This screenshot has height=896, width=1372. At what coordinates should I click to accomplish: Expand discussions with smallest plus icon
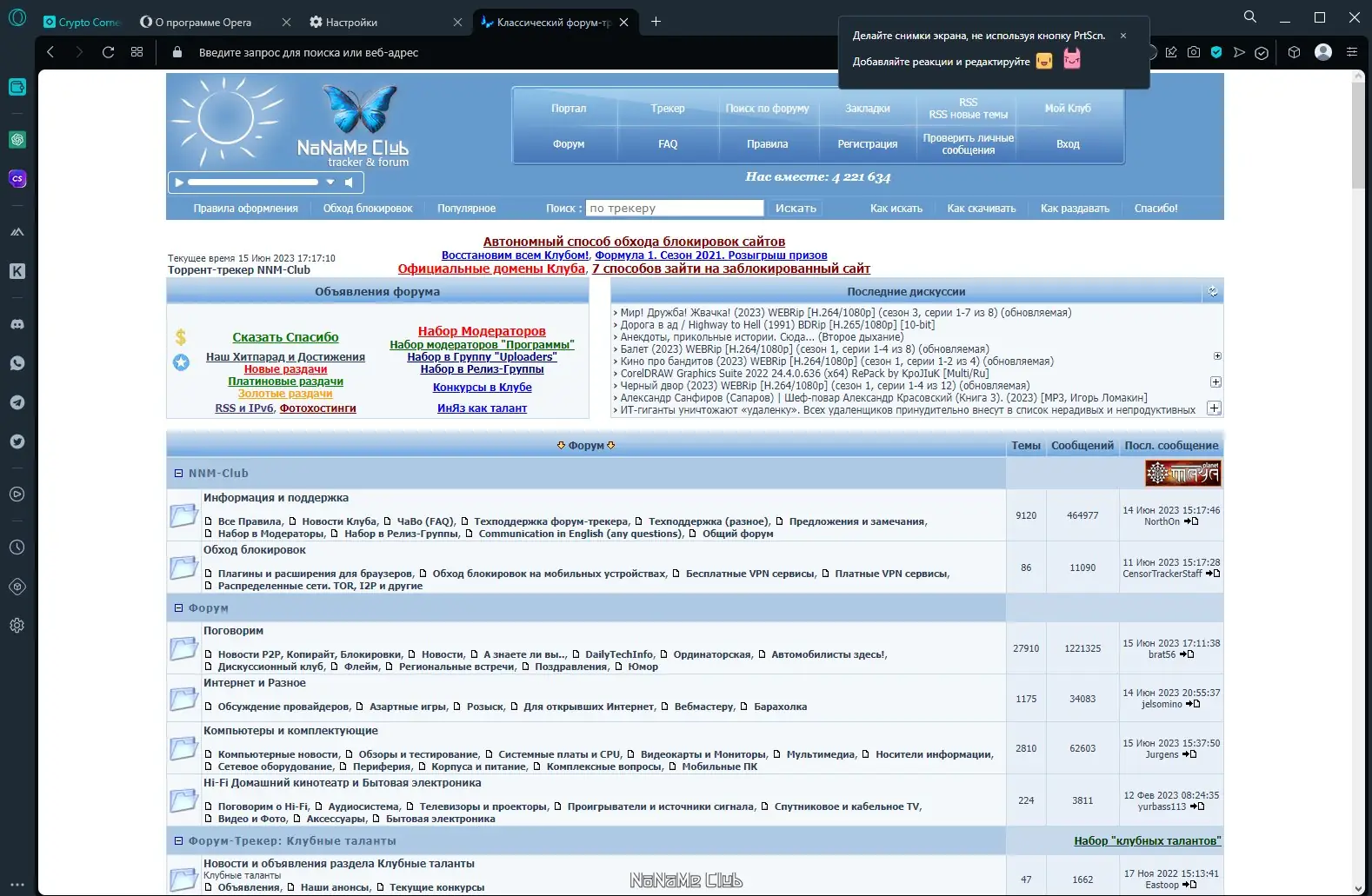[1217, 356]
